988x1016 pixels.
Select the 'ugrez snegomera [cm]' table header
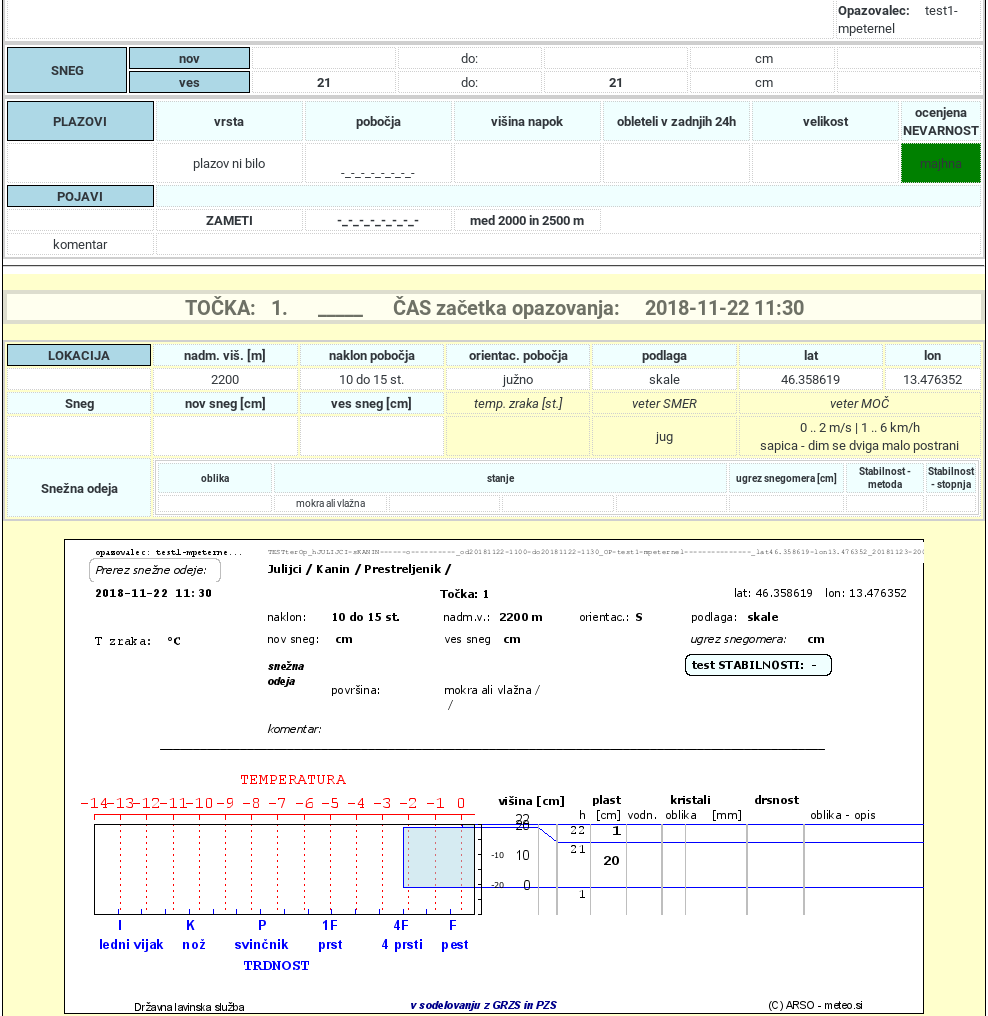click(x=786, y=478)
